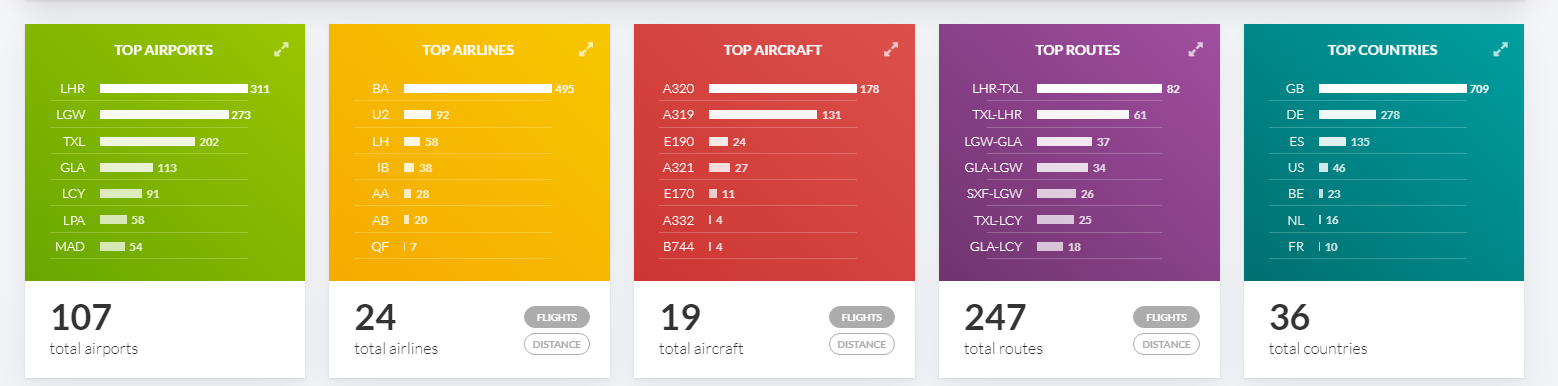Viewport: 1558px width, 386px height.
Task: Click the GB country bar
Action: tap(1393, 89)
